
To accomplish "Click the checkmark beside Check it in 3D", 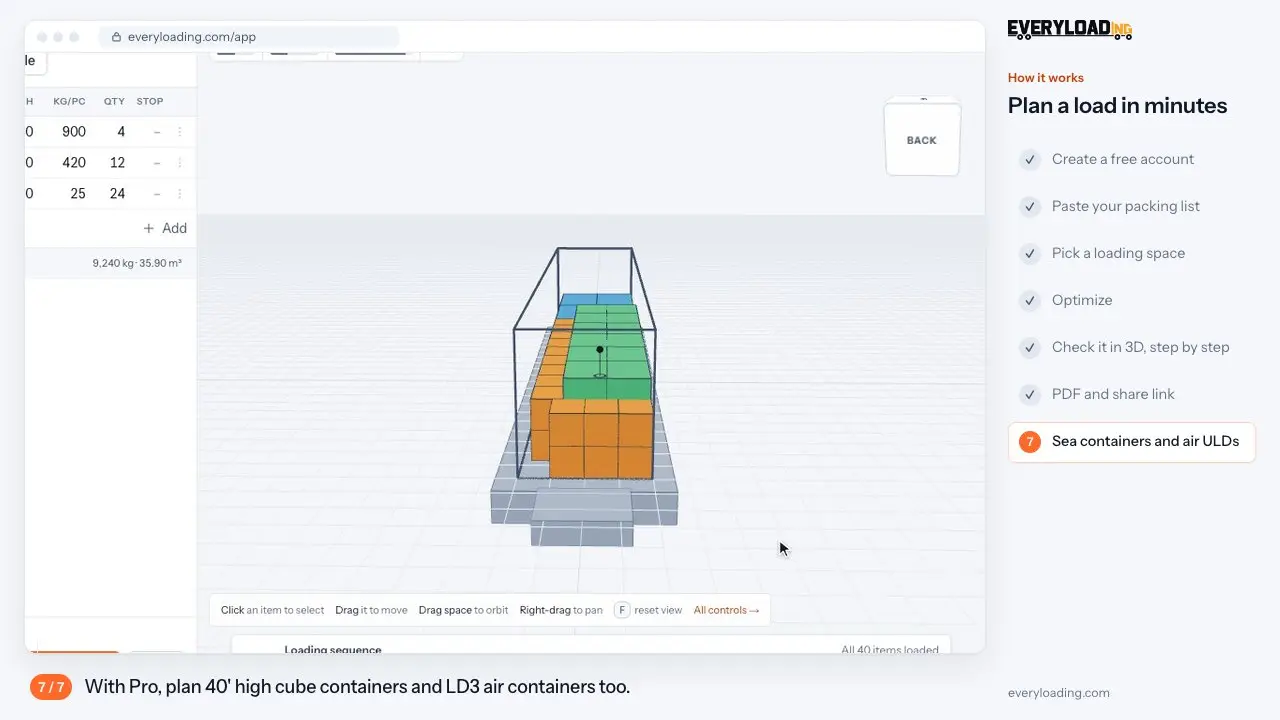I will click(x=1029, y=347).
